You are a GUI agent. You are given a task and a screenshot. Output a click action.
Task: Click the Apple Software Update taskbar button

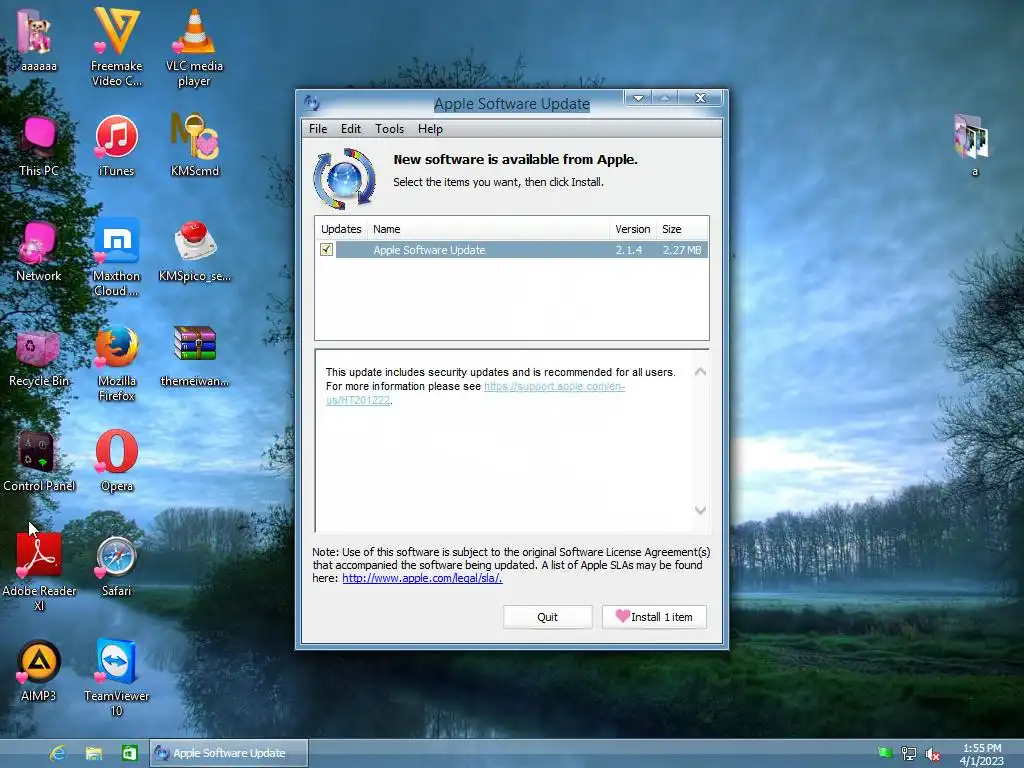(x=229, y=753)
